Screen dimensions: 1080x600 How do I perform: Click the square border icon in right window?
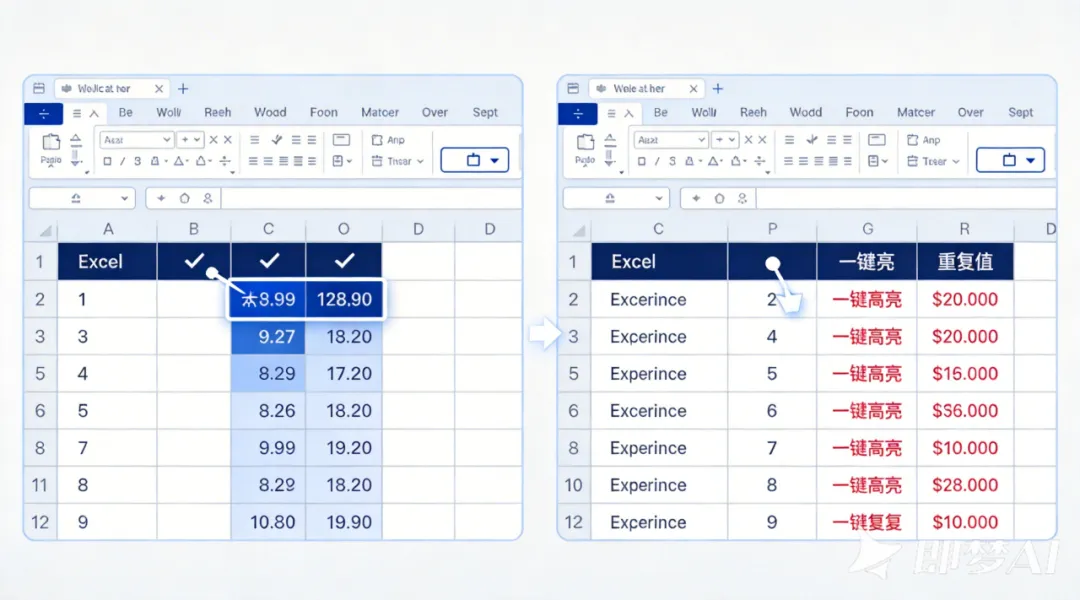pyautogui.click(x=641, y=161)
